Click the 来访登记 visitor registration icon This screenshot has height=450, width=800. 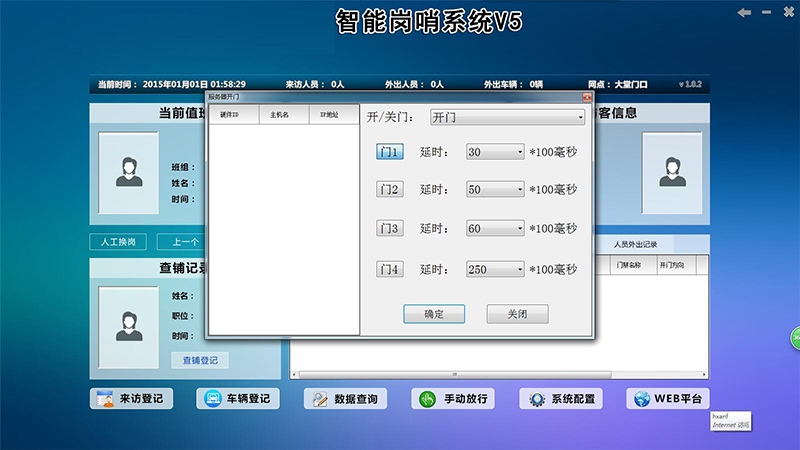[x=104, y=399]
